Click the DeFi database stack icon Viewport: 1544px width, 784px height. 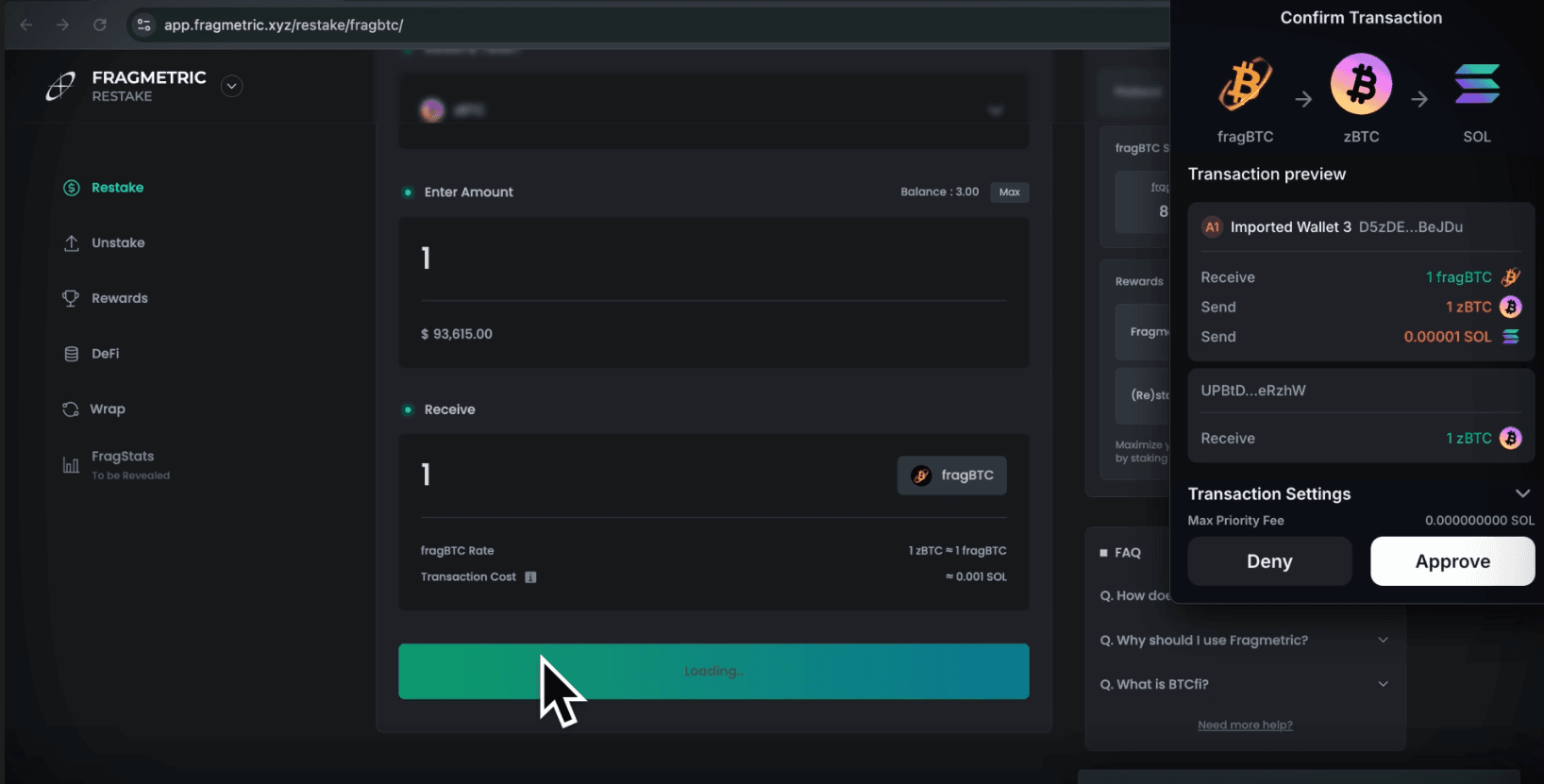[72, 354]
